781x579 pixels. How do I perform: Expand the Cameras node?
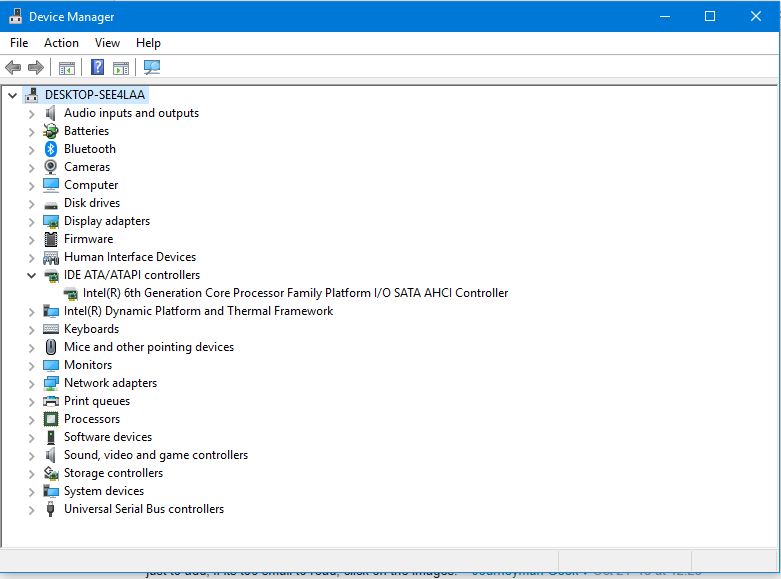tap(31, 168)
